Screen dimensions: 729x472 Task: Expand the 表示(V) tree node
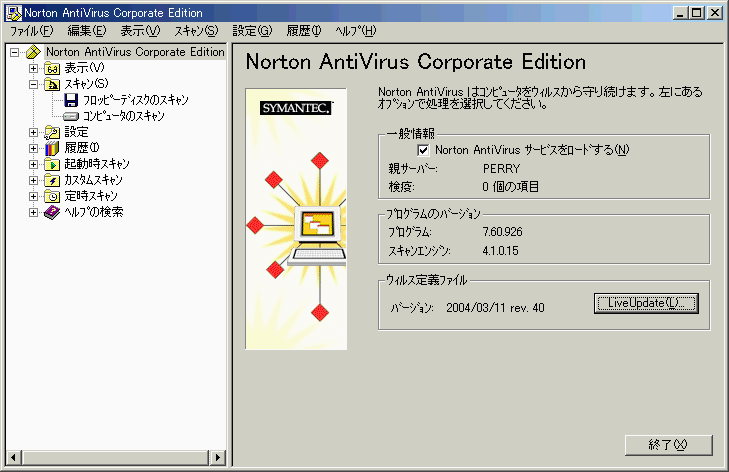click(x=33, y=68)
